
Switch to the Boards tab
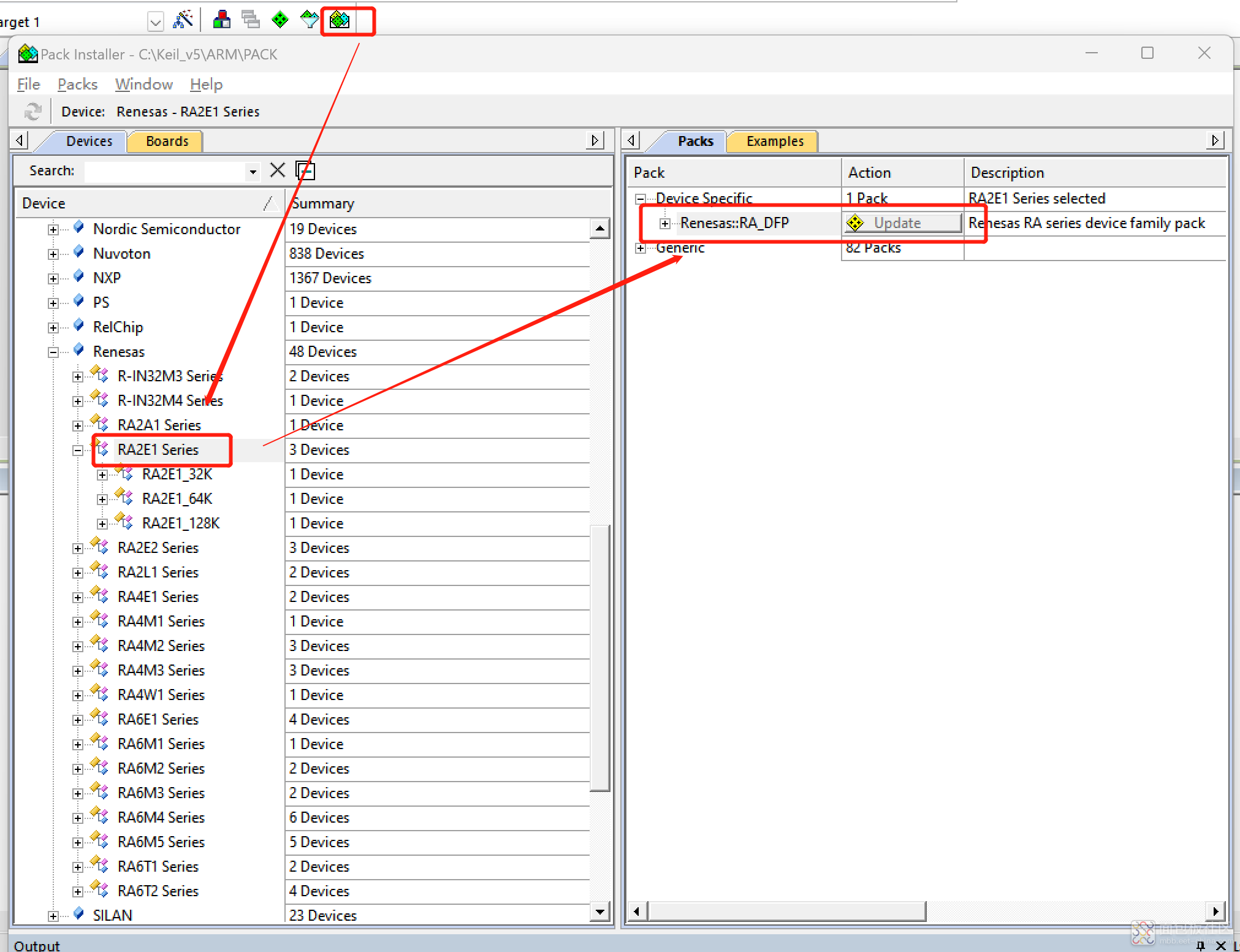pos(167,141)
